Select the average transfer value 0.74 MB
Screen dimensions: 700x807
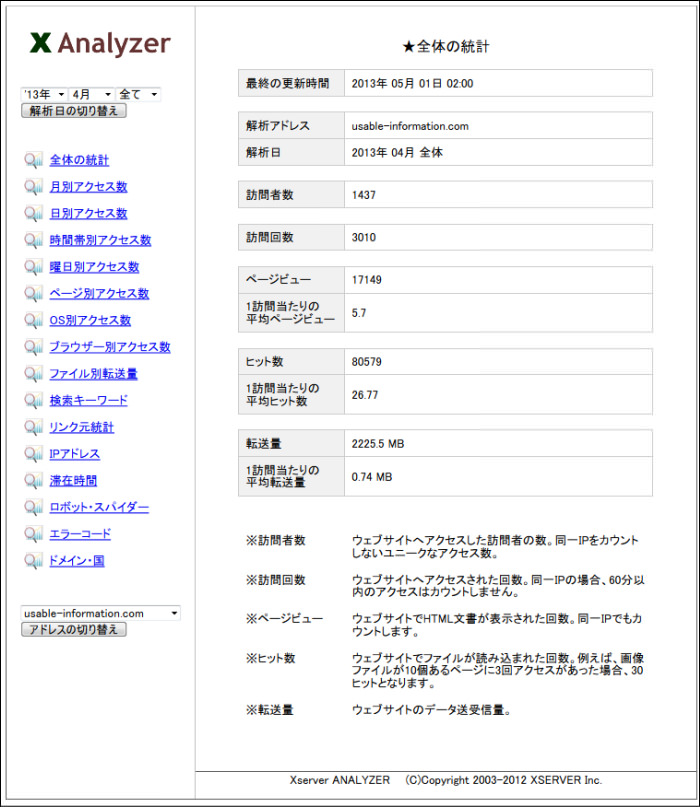(372, 478)
